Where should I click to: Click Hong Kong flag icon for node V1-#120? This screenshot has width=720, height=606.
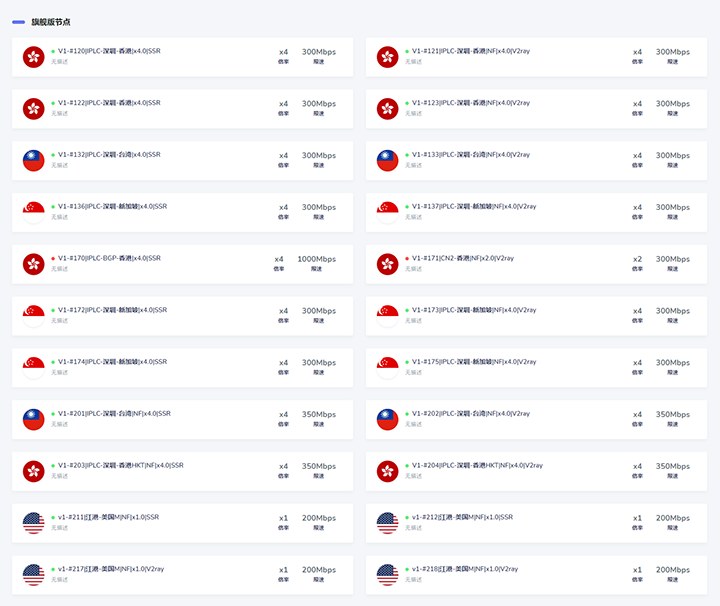coord(34,57)
